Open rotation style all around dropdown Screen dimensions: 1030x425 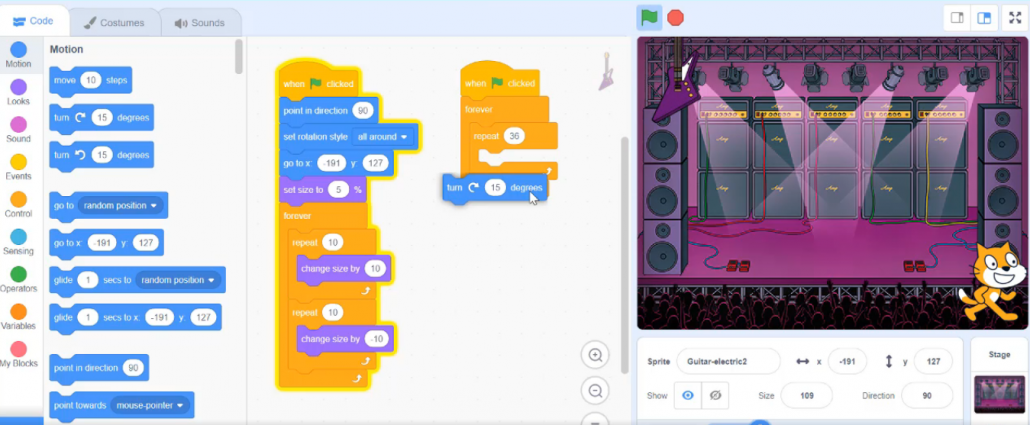(384, 137)
